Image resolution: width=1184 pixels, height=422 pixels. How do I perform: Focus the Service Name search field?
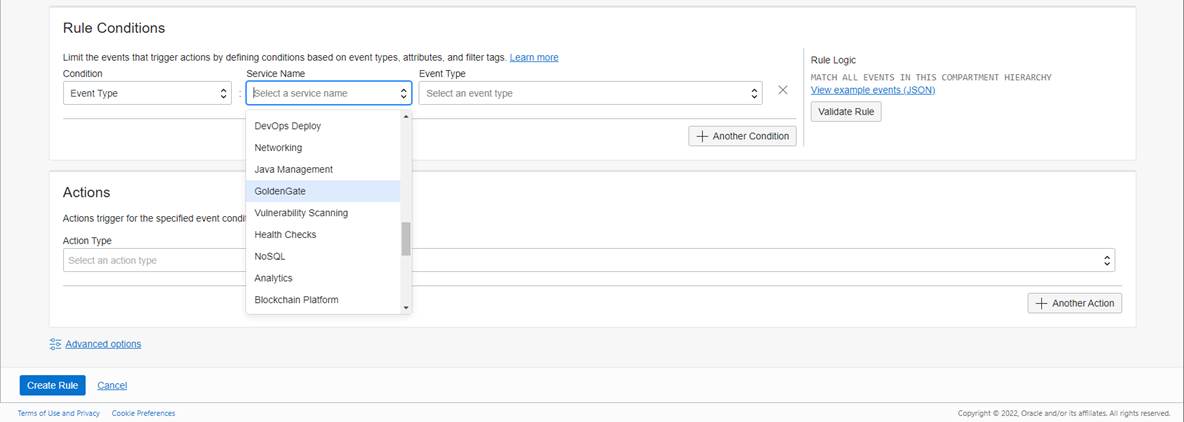click(x=322, y=93)
